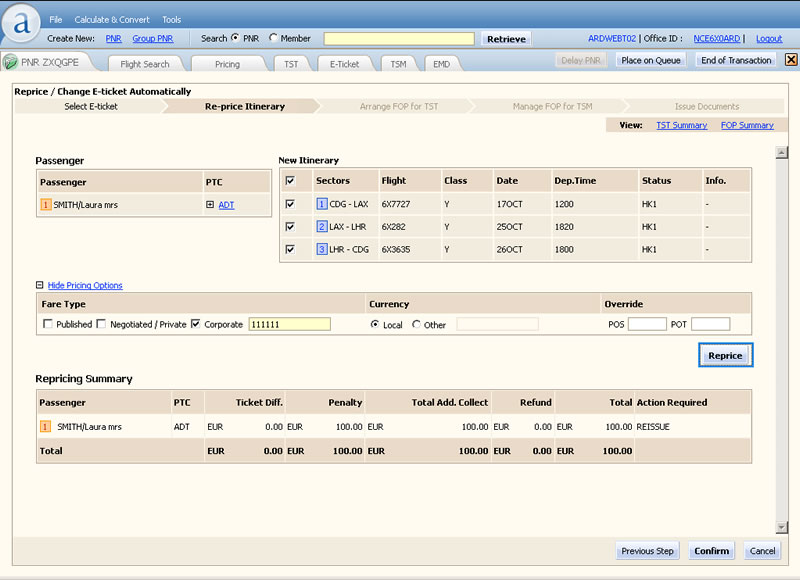800x580 pixels.
Task: Close the PNR with the X icon
Action: pos(790,60)
